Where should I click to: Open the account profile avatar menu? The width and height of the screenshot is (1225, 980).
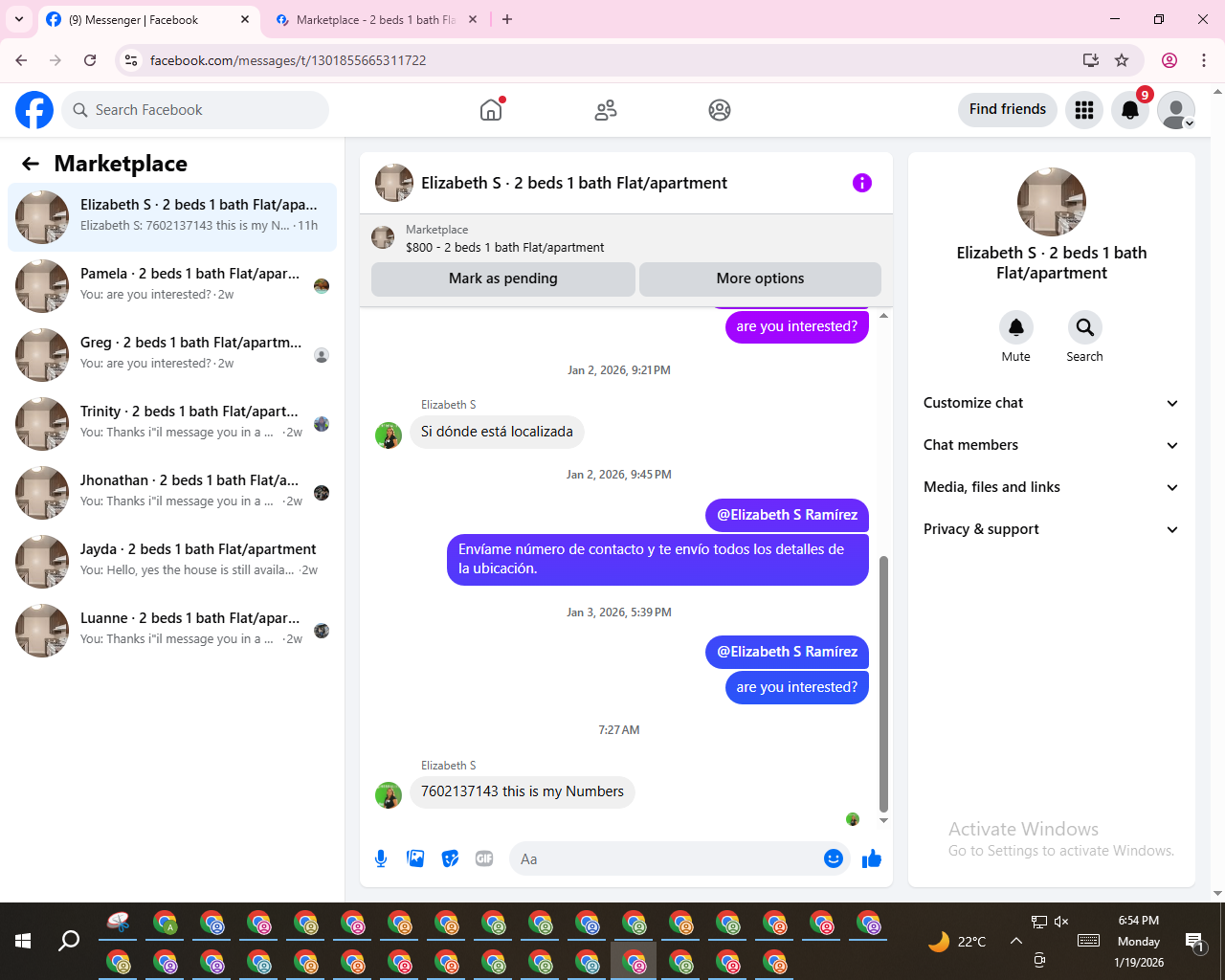[1176, 110]
